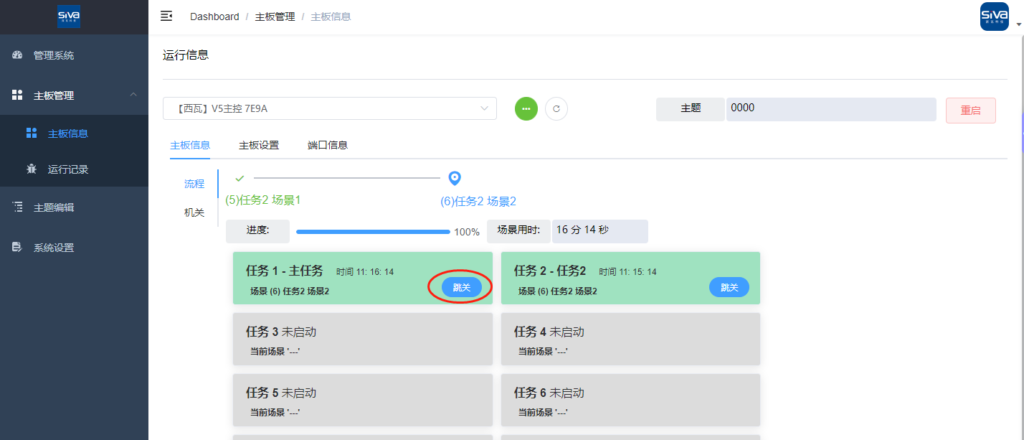The image size is (1024, 440).
Task: Switch to the 主板设置 tab
Action: (x=258, y=145)
